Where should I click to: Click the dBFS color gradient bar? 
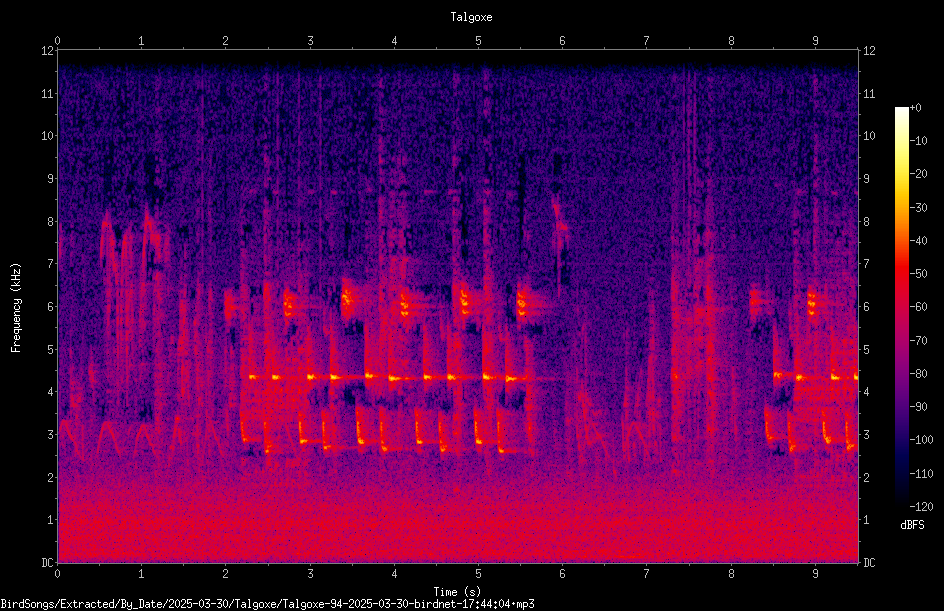(x=901, y=307)
